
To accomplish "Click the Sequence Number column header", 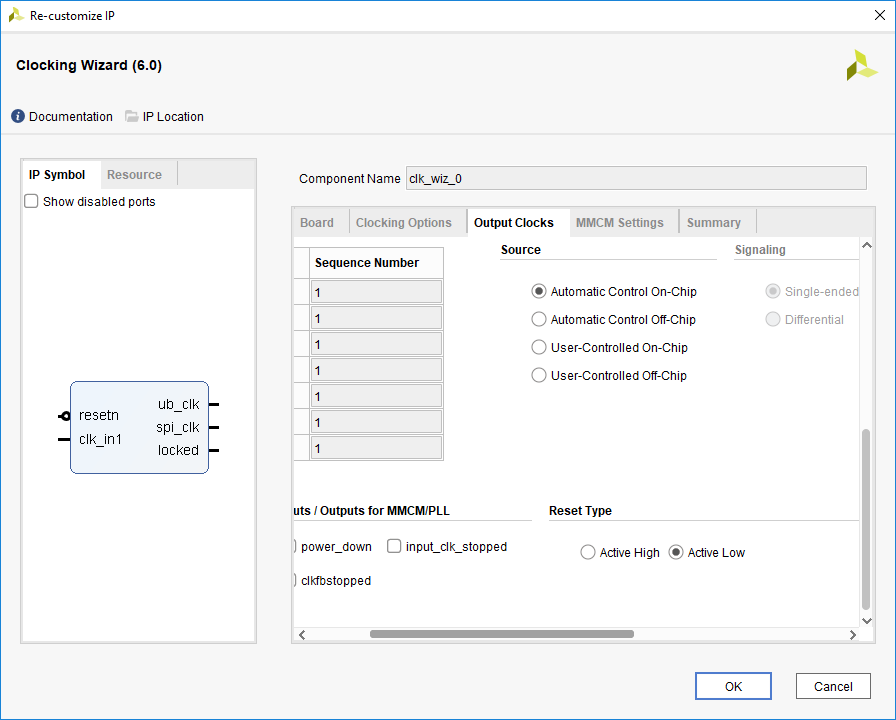I will coord(377,263).
